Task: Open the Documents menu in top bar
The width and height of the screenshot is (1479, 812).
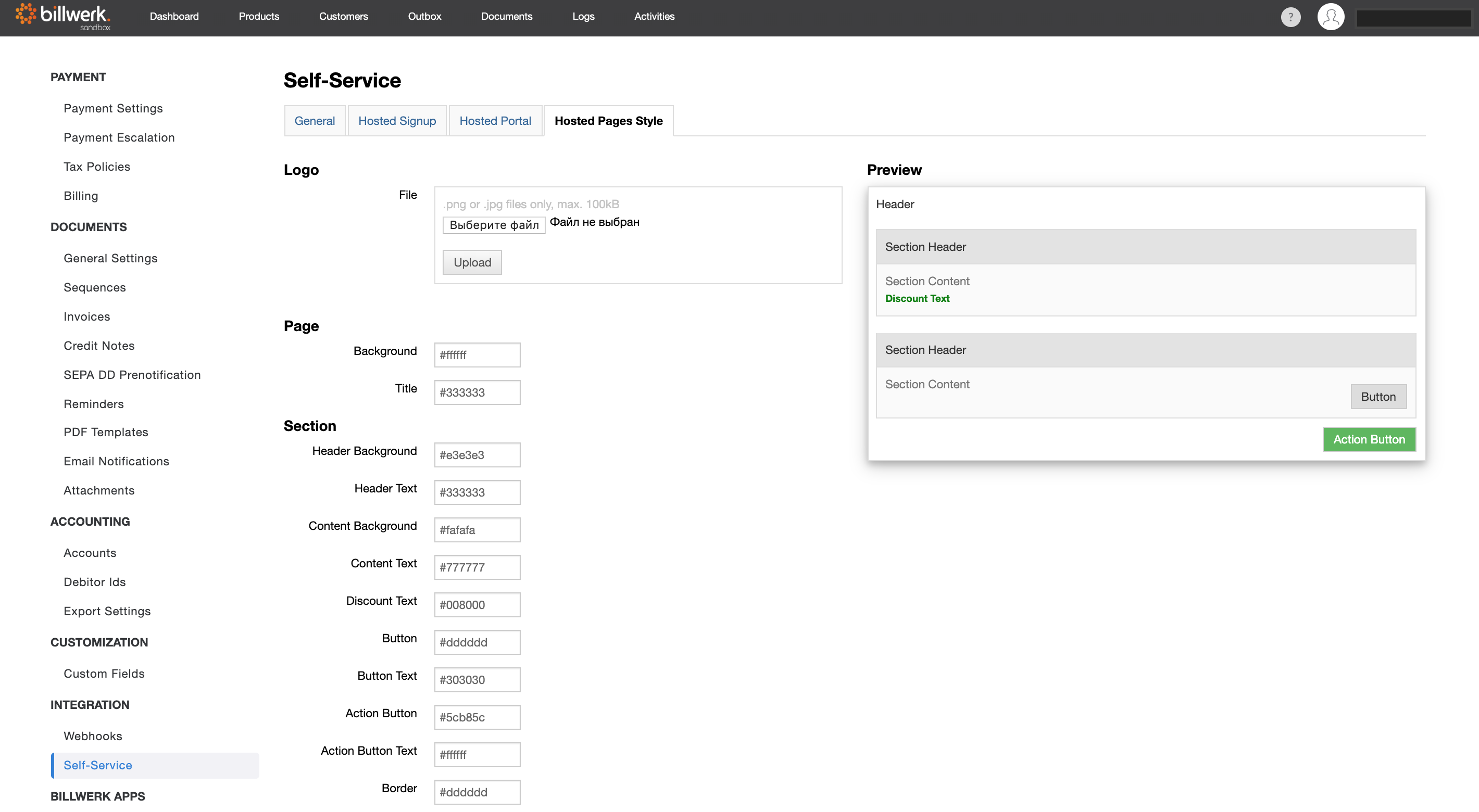Action: [506, 16]
